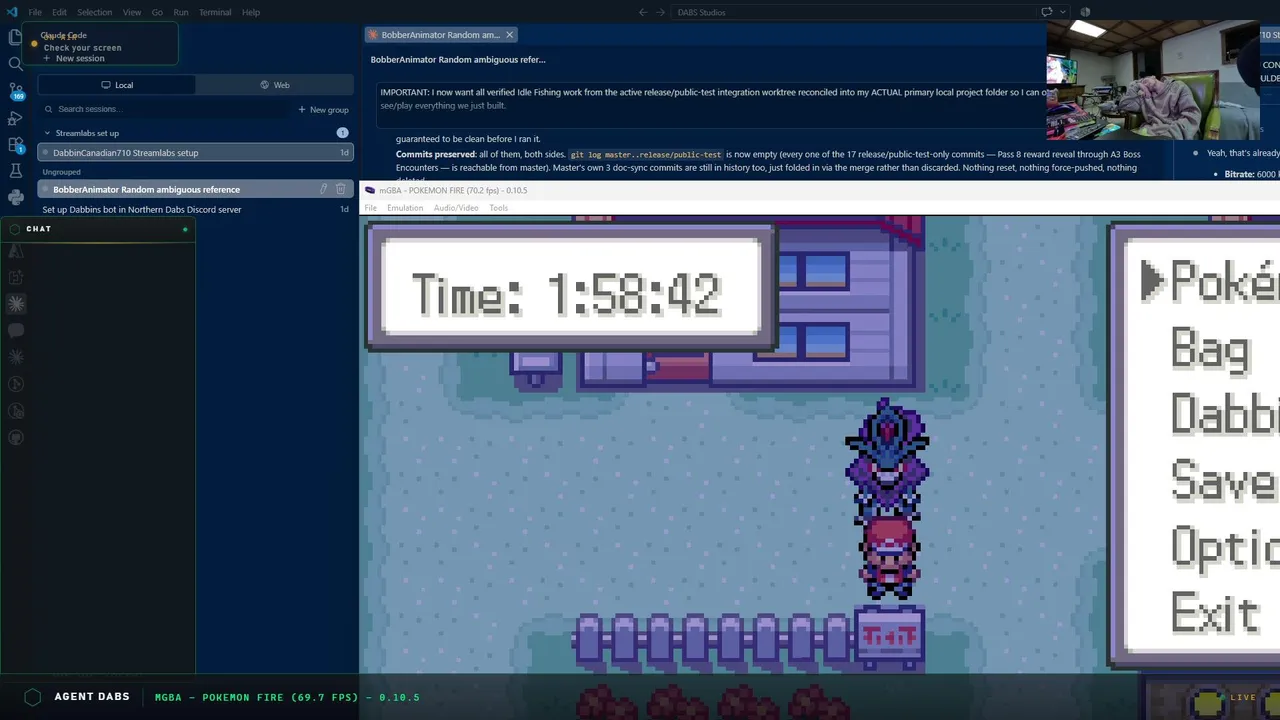Select the BobberAnimator Random ambiguous reference session
The height and width of the screenshot is (720, 1280).
coord(196,189)
